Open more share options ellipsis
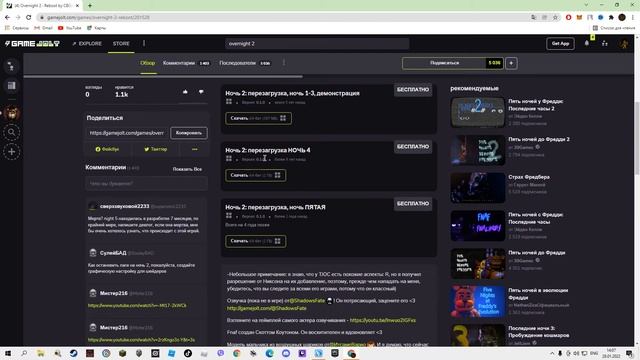Screen dimensions: 640x360 pos(195,149)
